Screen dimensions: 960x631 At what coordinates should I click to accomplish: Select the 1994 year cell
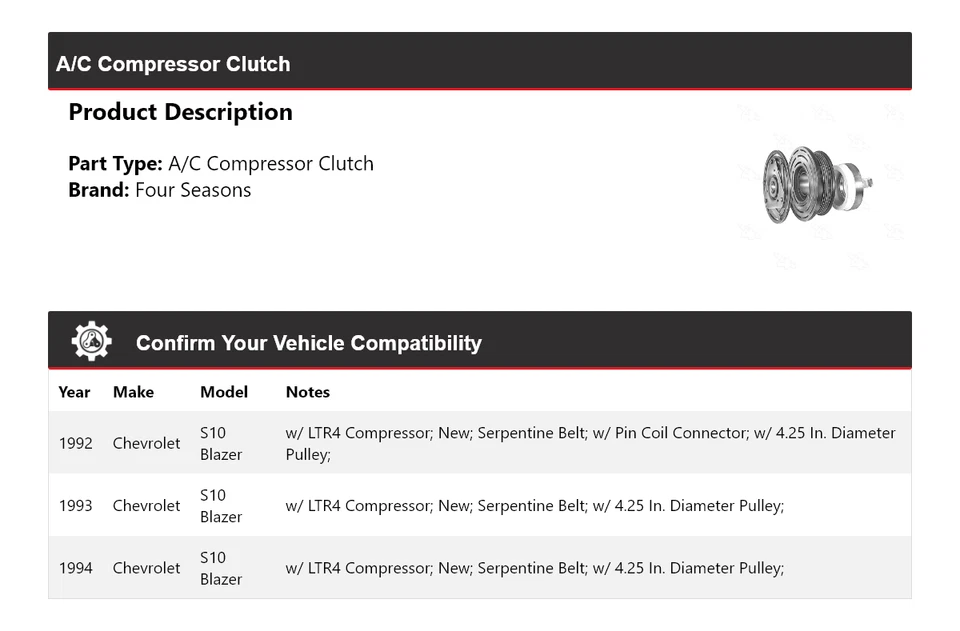[75, 568]
